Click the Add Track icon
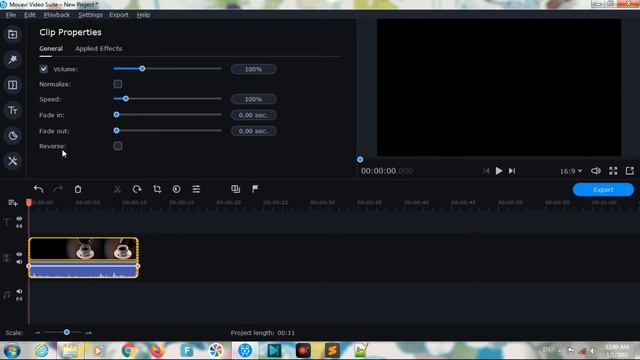Screen dimensions: 640x360 (x=13, y=203)
